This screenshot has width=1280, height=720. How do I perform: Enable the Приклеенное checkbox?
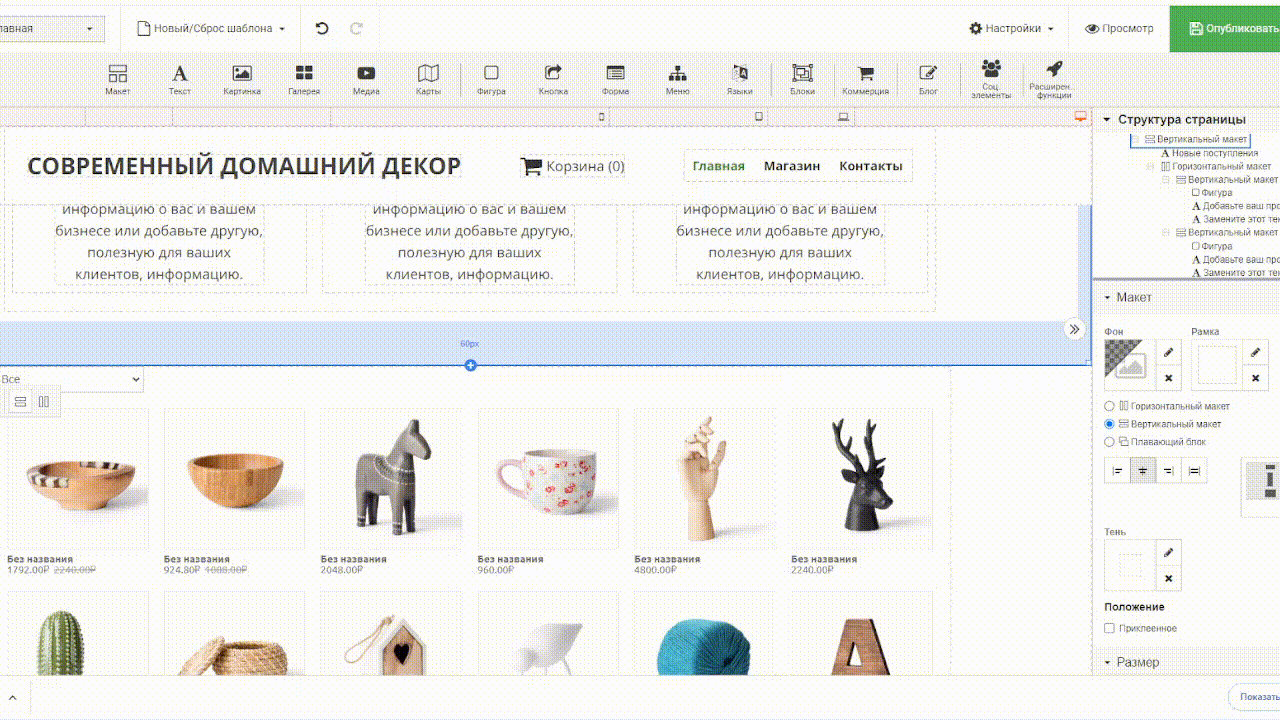tap(1109, 628)
